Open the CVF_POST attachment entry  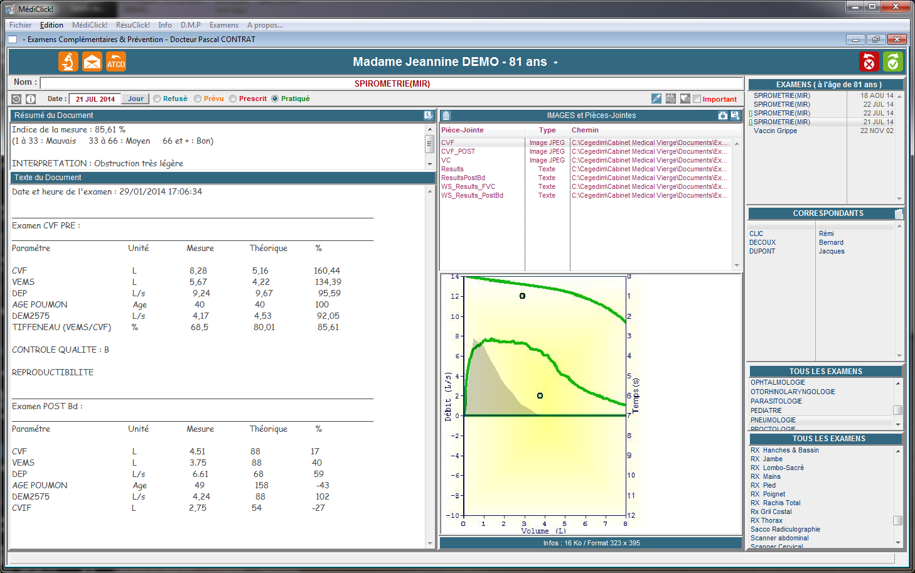point(458,152)
